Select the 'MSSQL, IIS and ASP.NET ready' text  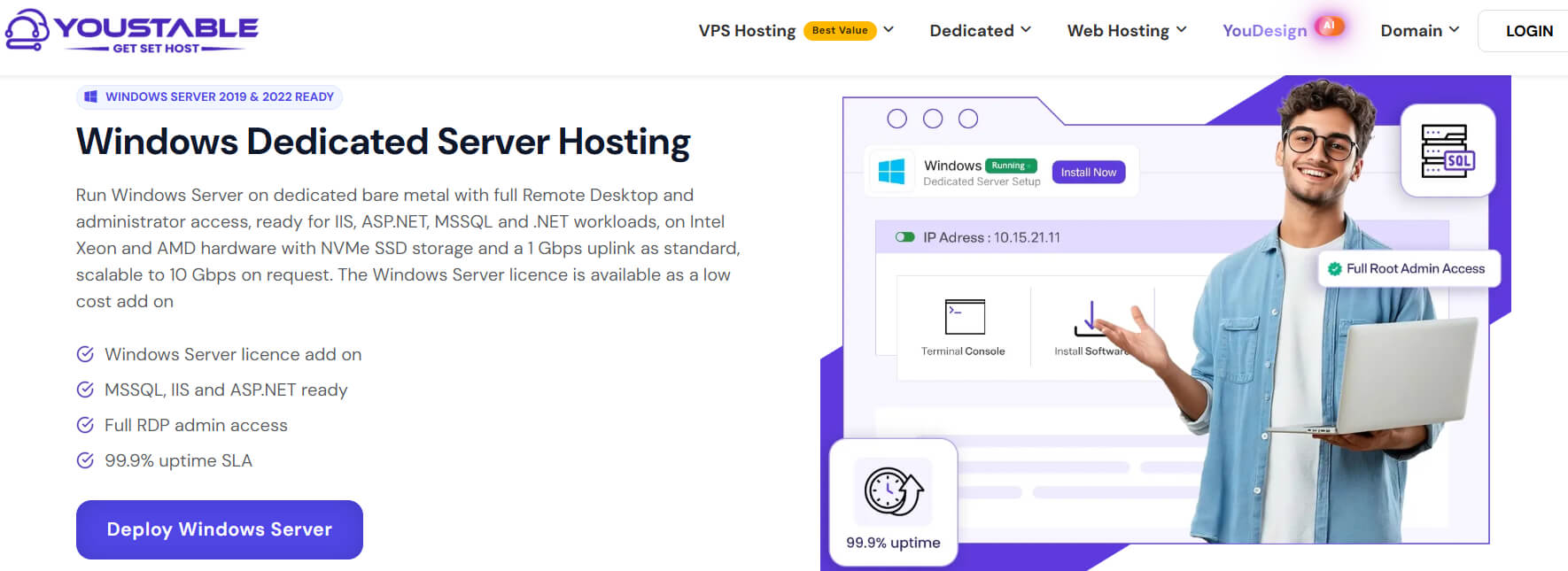coord(226,390)
